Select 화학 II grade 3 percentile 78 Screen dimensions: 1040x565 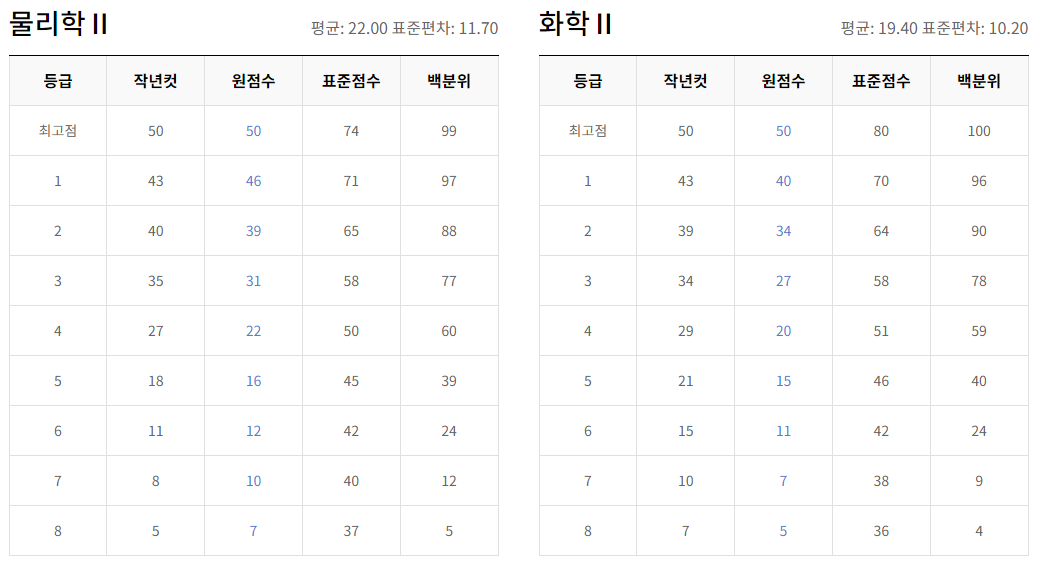(x=979, y=281)
